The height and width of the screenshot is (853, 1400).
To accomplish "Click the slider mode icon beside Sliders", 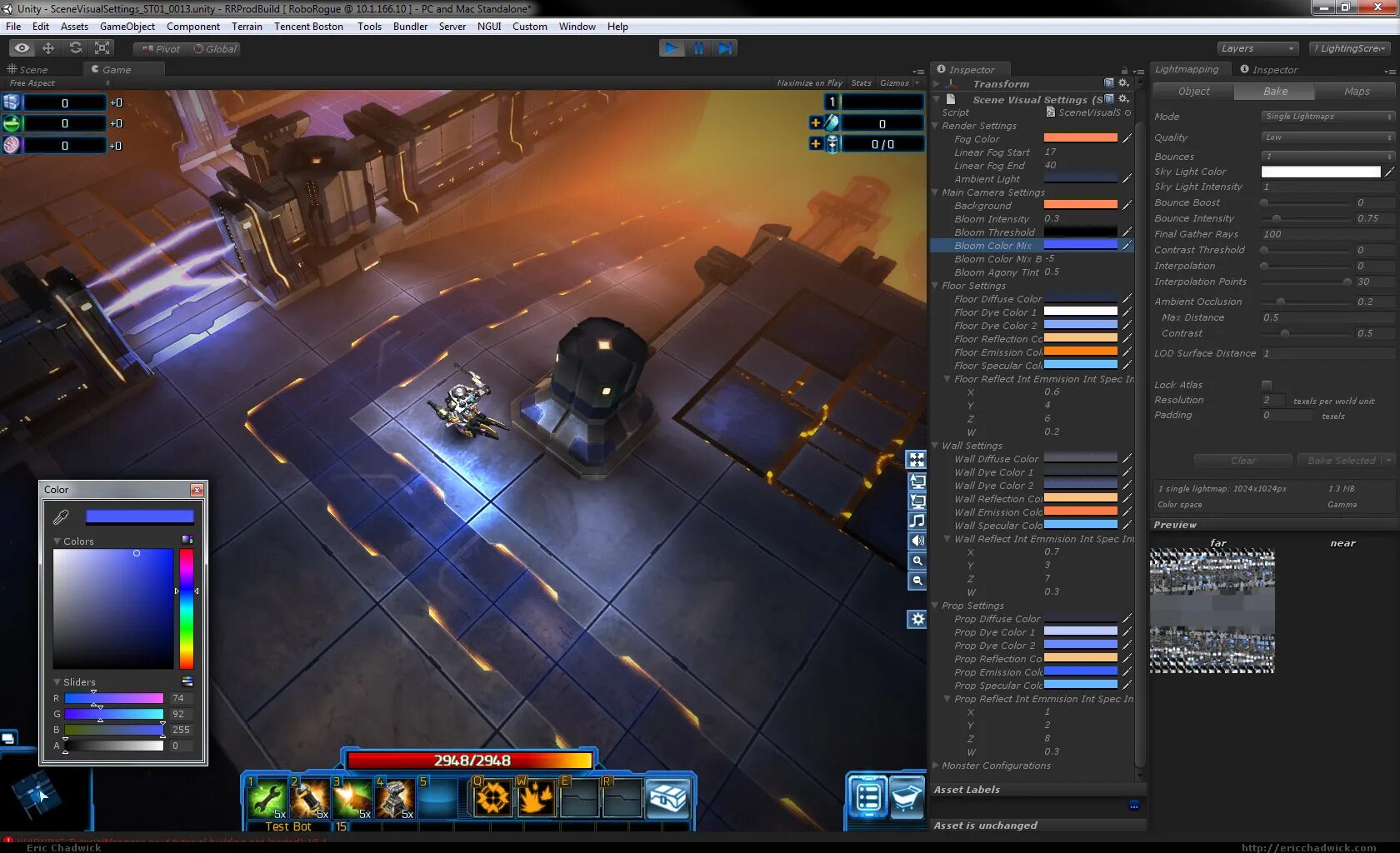I will coord(187,681).
